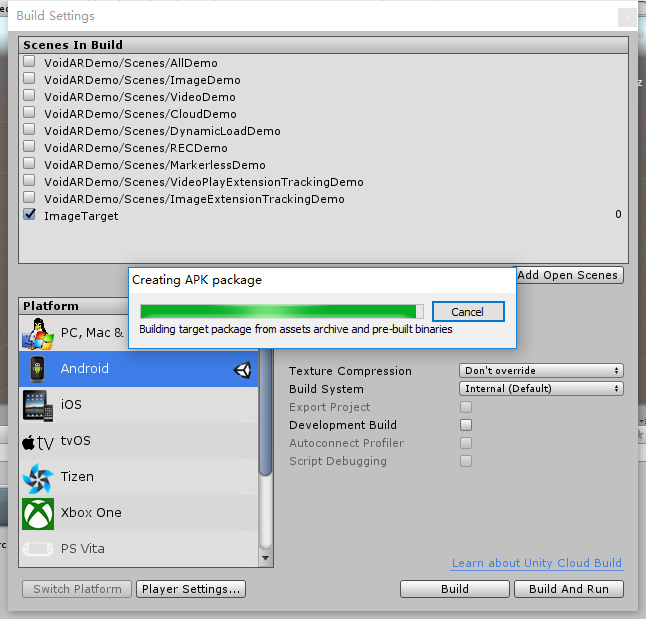Click the Switch Platform button
Image resolution: width=646 pixels, height=619 pixels.
77,589
